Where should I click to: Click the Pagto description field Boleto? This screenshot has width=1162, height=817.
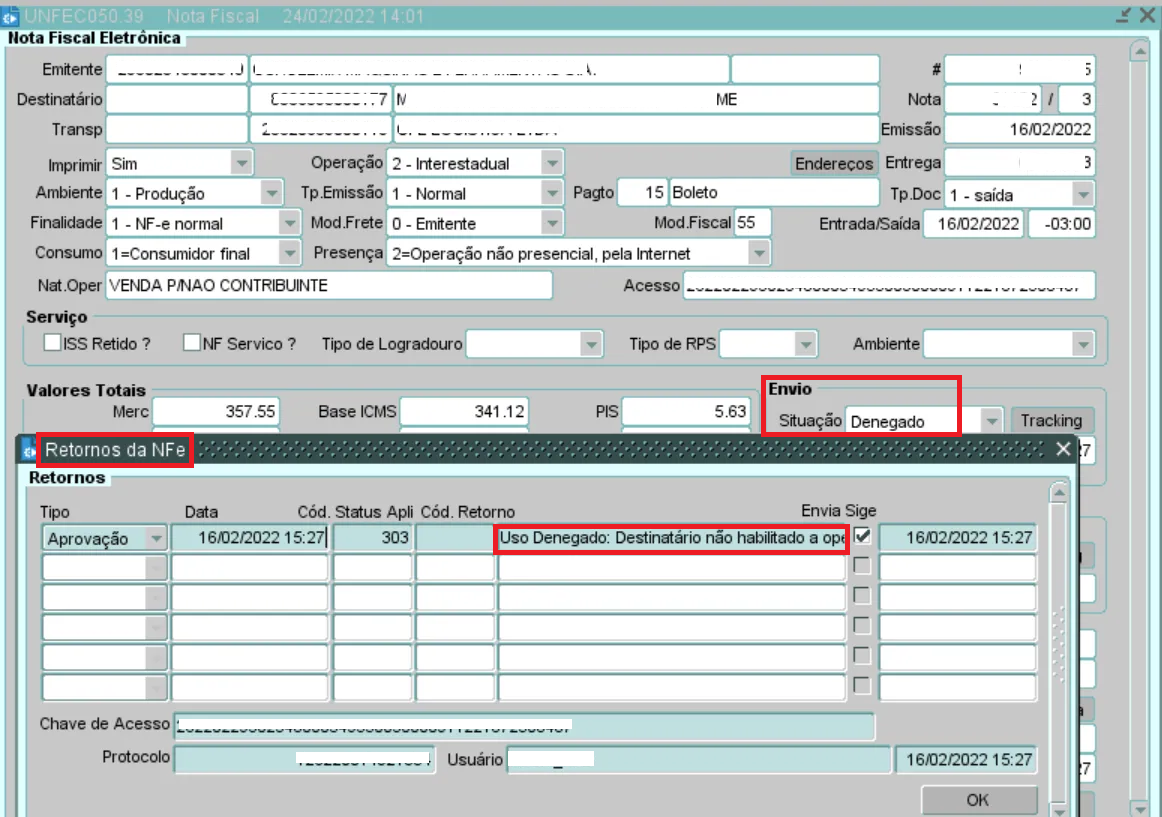click(x=774, y=193)
